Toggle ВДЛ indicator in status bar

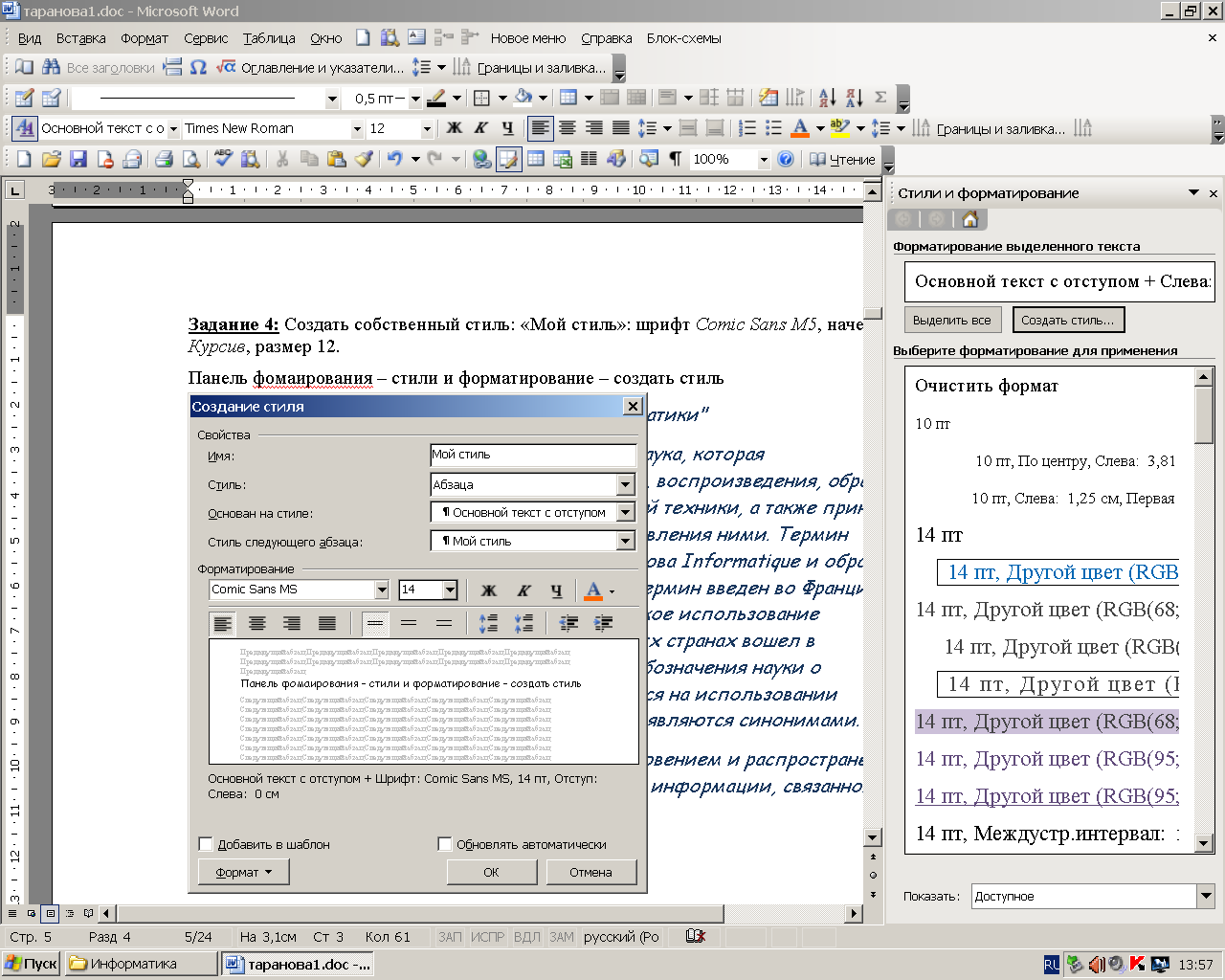coord(527,937)
